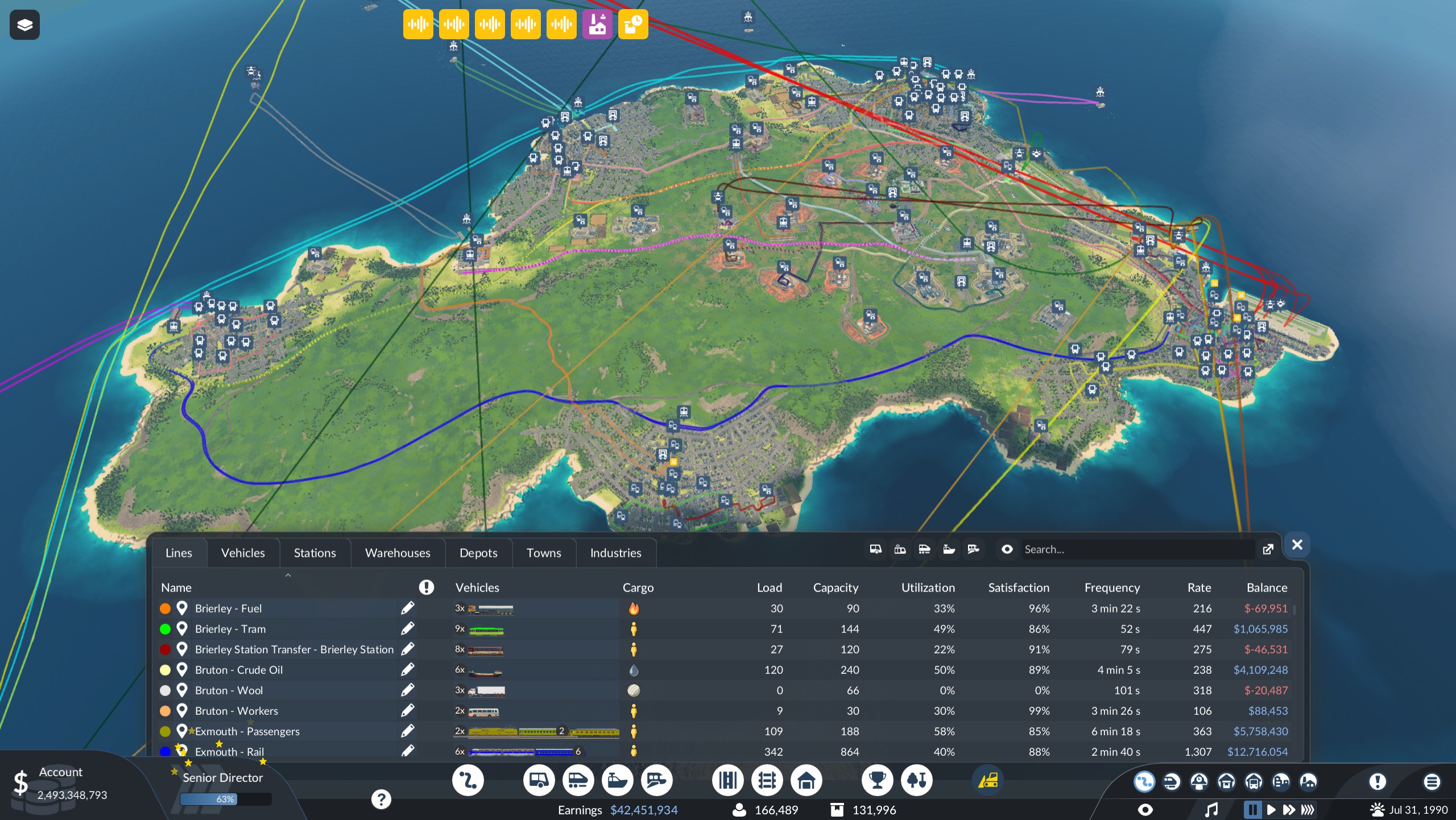Open the map layers button
The width and height of the screenshot is (1456, 820).
coord(24,24)
